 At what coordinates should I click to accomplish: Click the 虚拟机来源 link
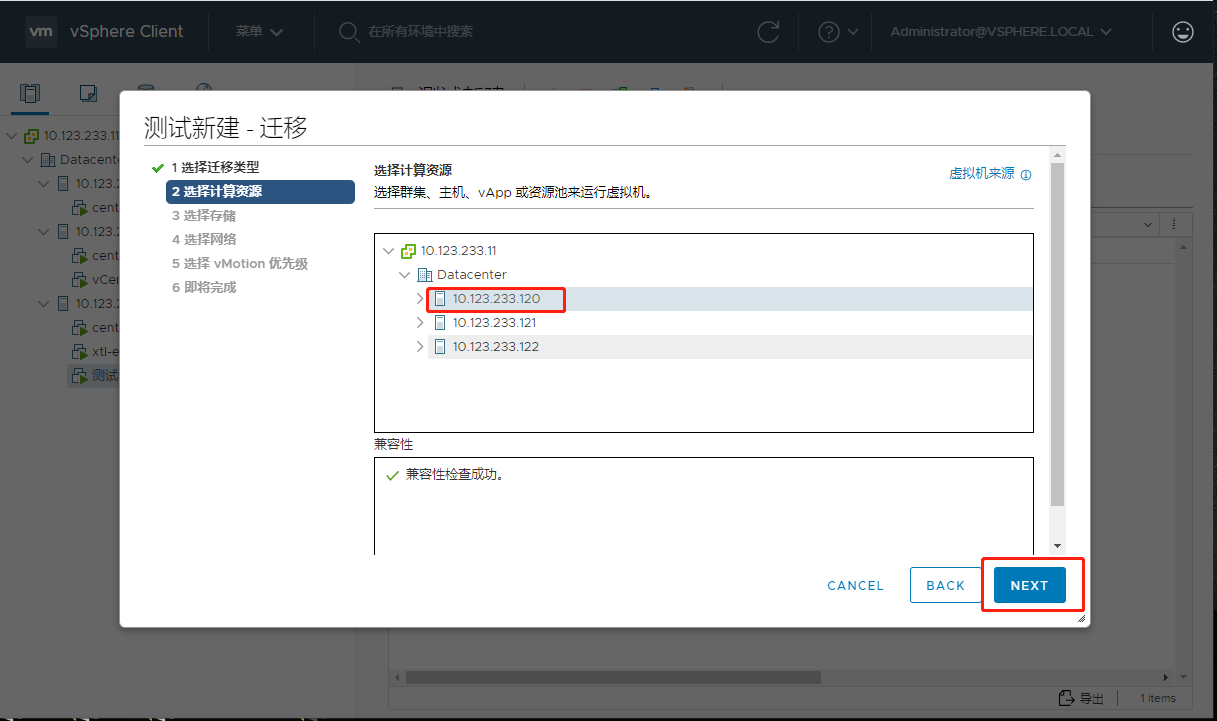pyautogui.click(x=981, y=172)
